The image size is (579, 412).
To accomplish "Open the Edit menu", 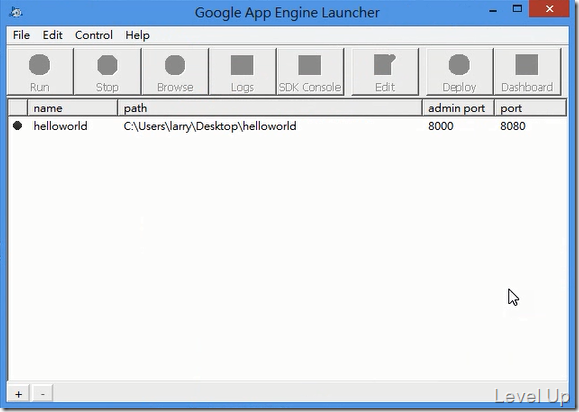I will 52,35.
